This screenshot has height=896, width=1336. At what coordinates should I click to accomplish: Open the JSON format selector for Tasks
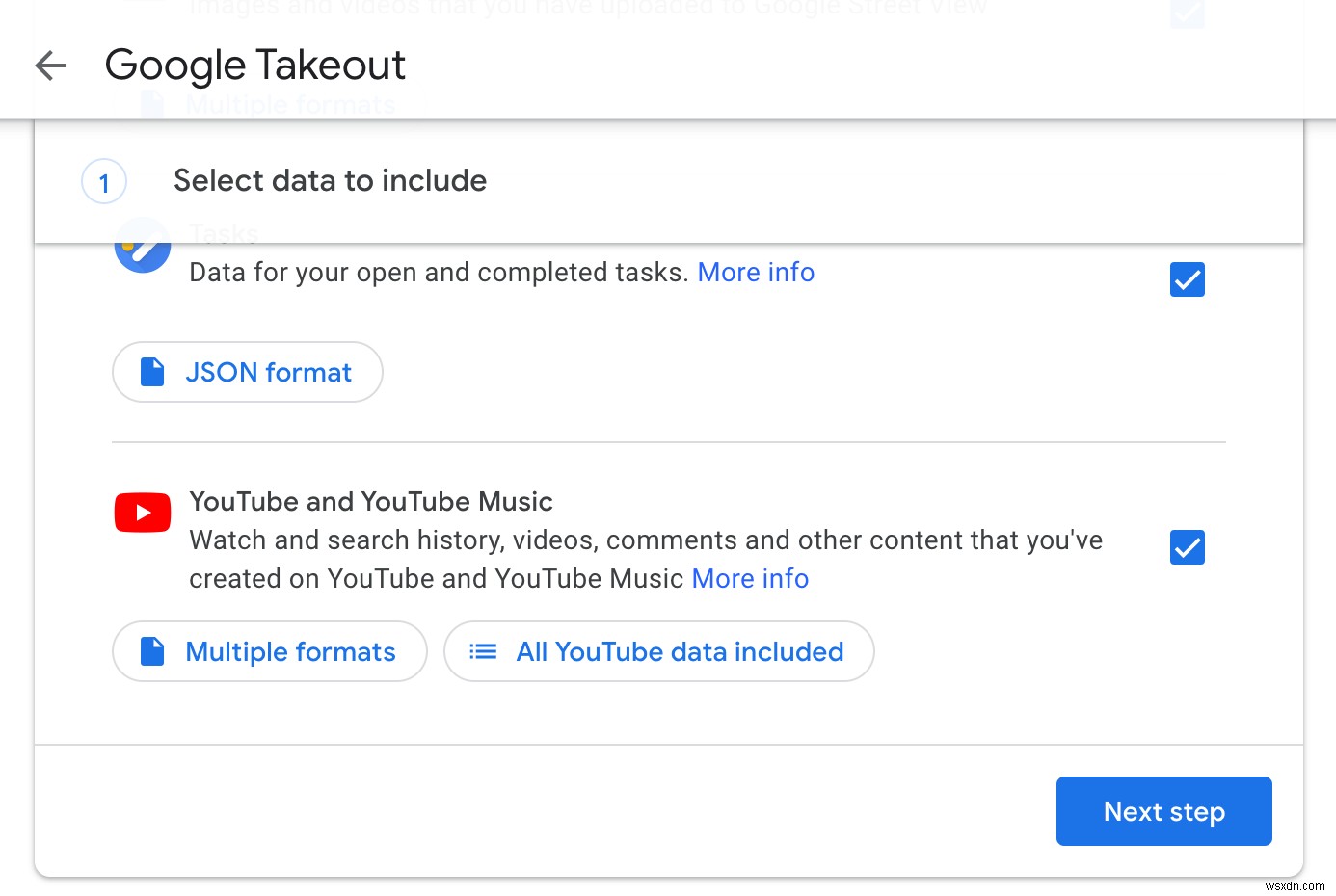coord(247,372)
